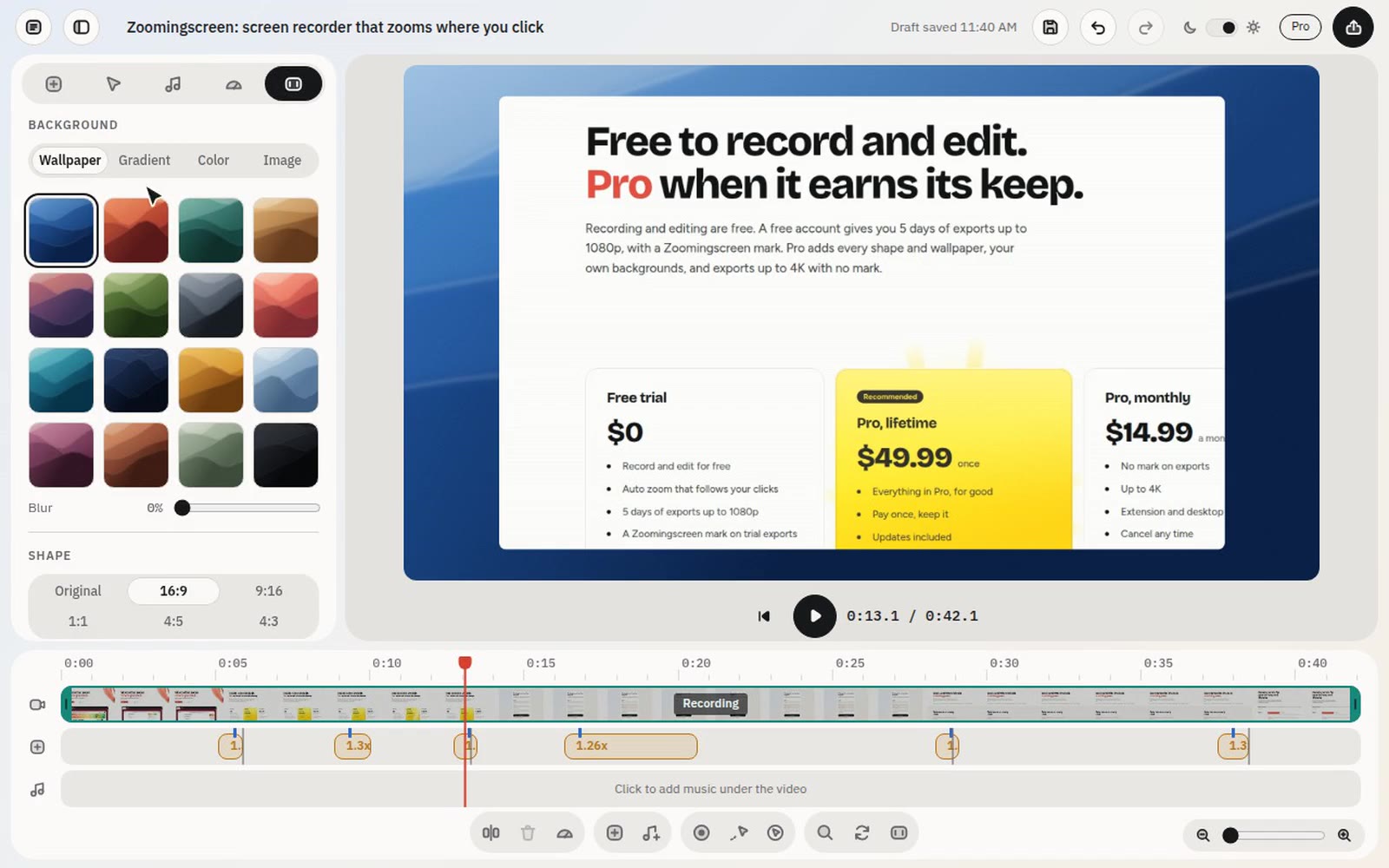Click the trash delete icon
Viewport: 1389px width, 868px height.
(x=528, y=833)
